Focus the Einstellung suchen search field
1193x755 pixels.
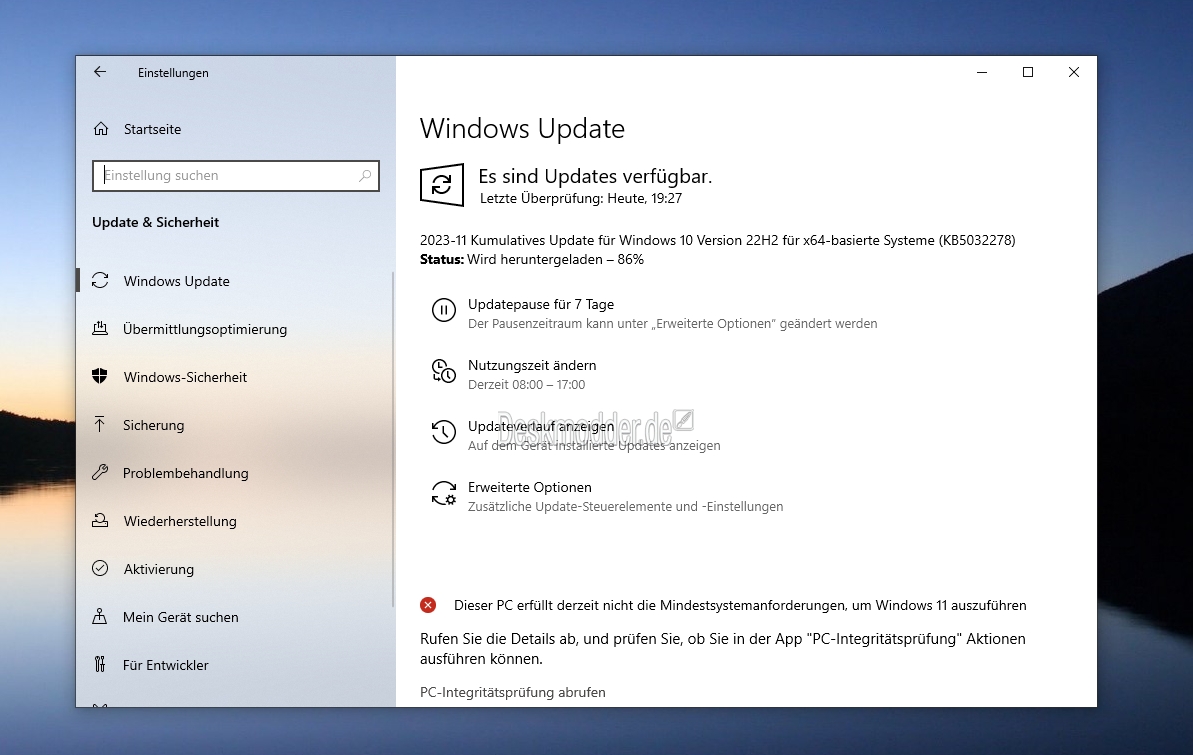[x=236, y=176]
